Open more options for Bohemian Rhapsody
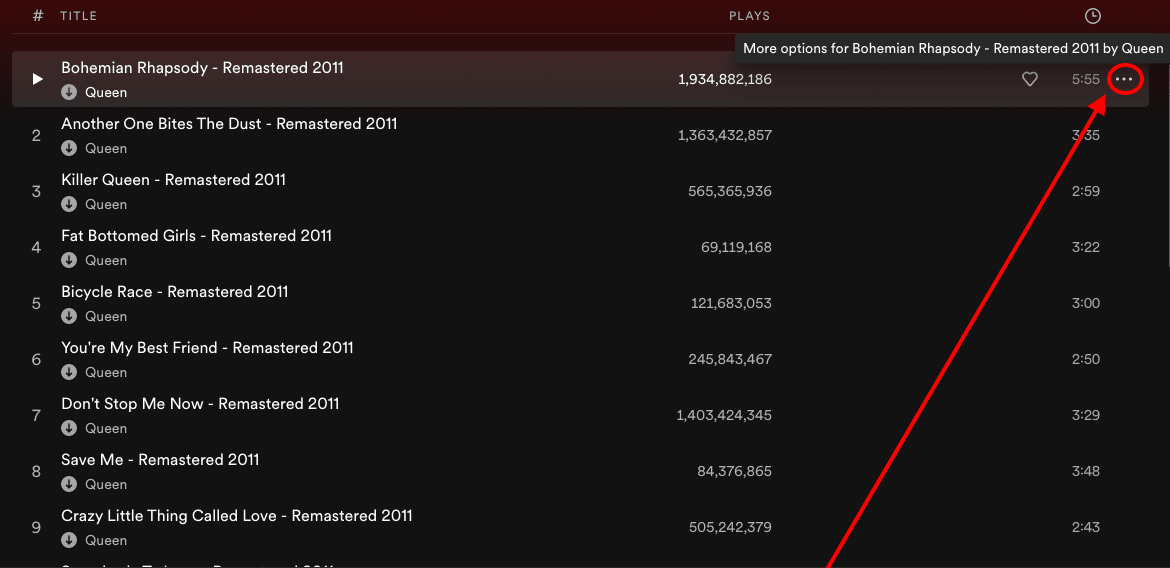The height and width of the screenshot is (568, 1170). (x=1124, y=79)
